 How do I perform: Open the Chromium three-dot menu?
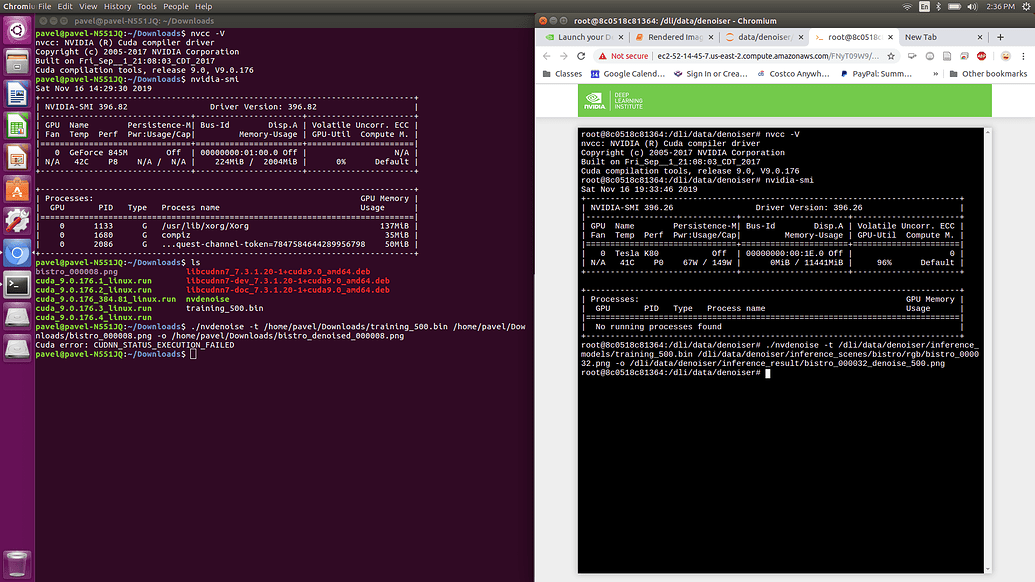tap(1023, 56)
